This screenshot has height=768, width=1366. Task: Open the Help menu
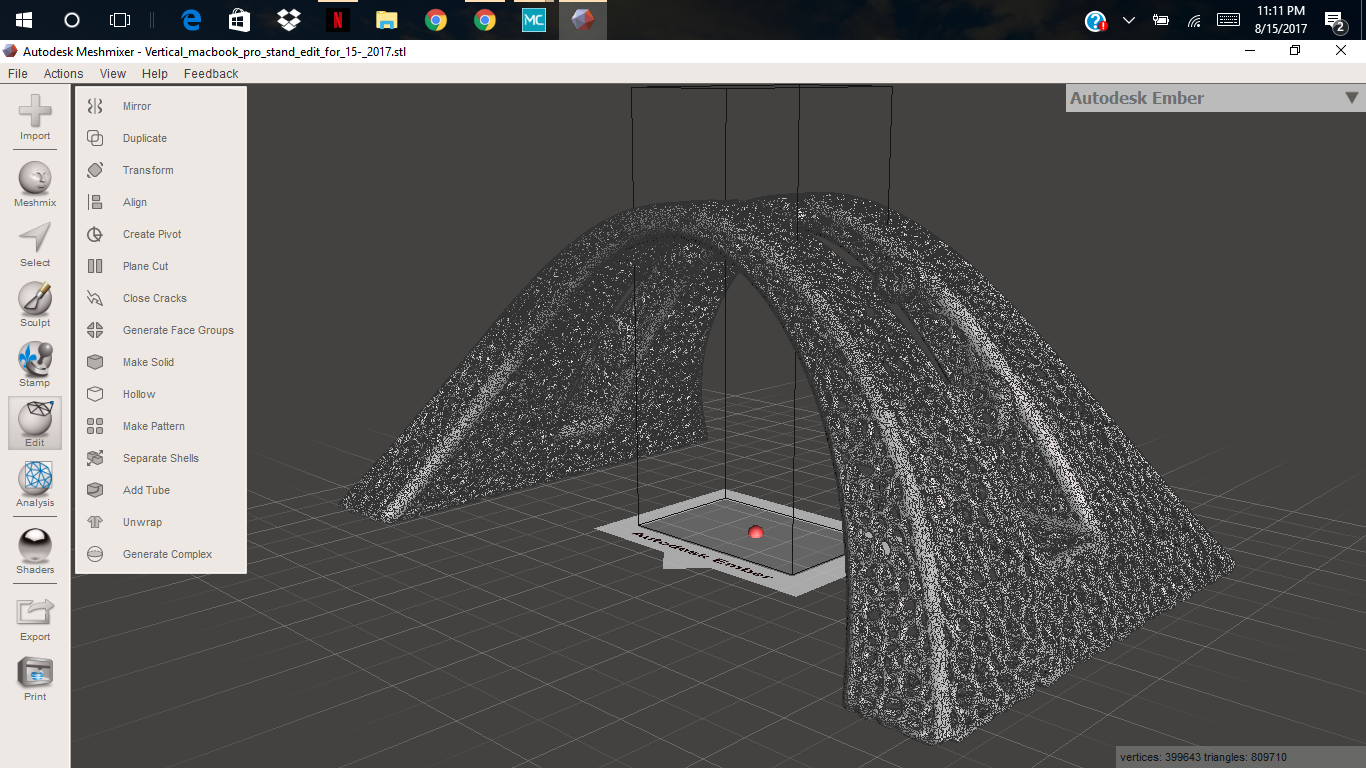(x=155, y=74)
